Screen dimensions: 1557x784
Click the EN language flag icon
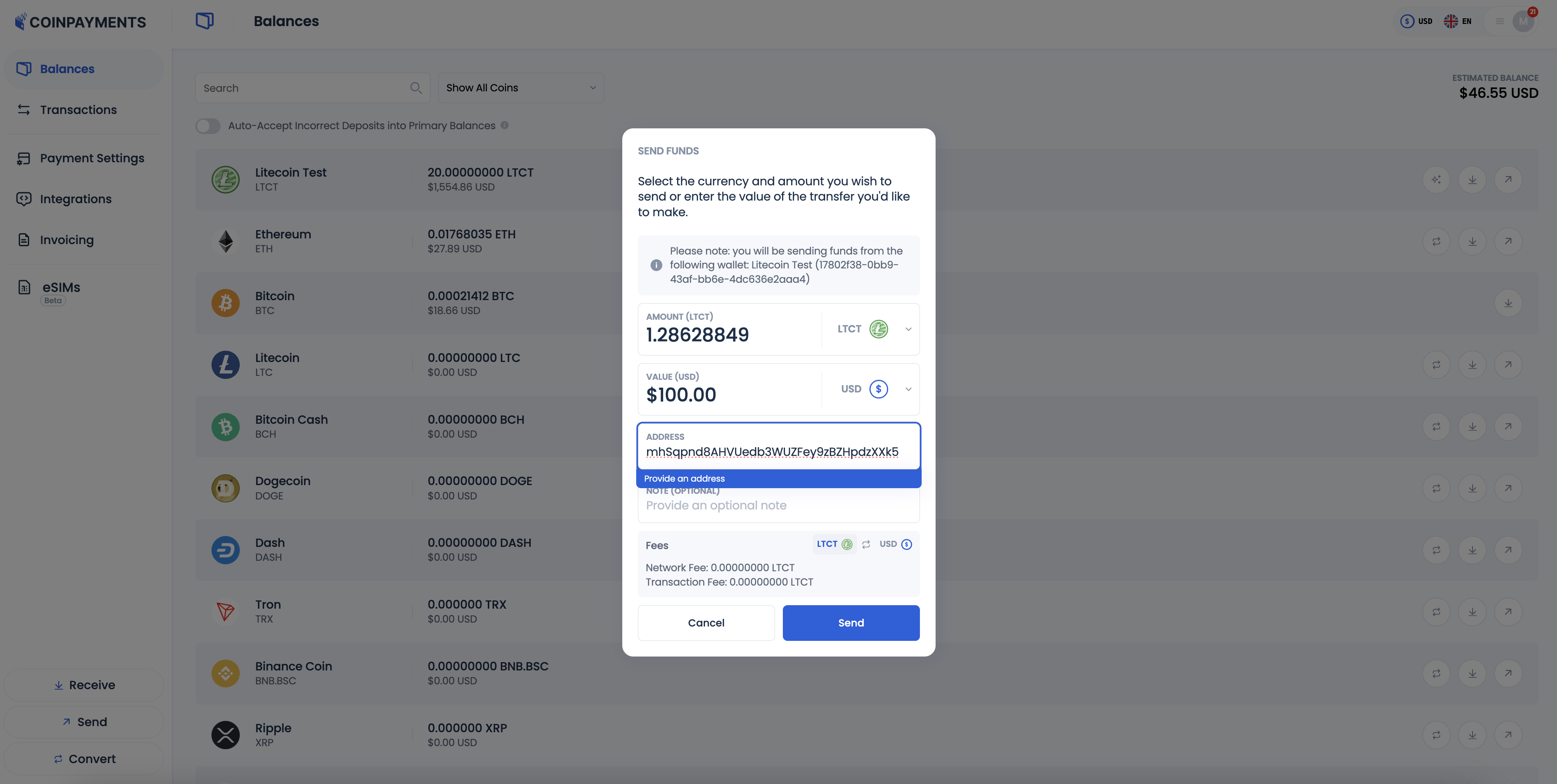(1451, 20)
